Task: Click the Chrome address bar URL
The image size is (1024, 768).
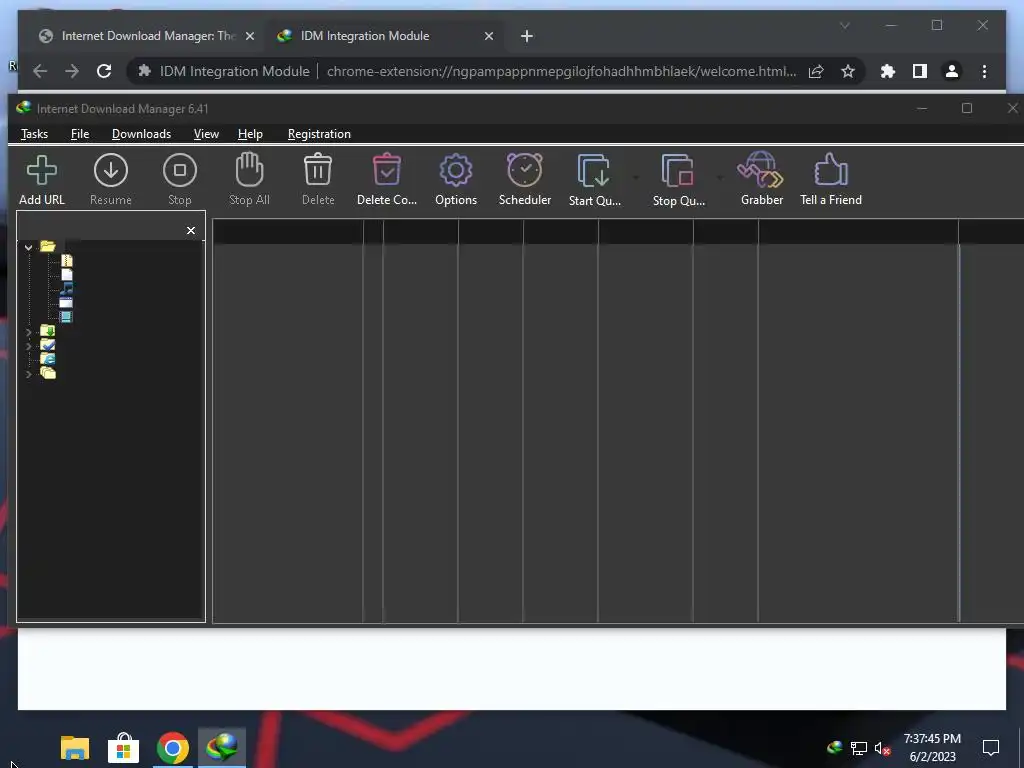Action: (561, 71)
